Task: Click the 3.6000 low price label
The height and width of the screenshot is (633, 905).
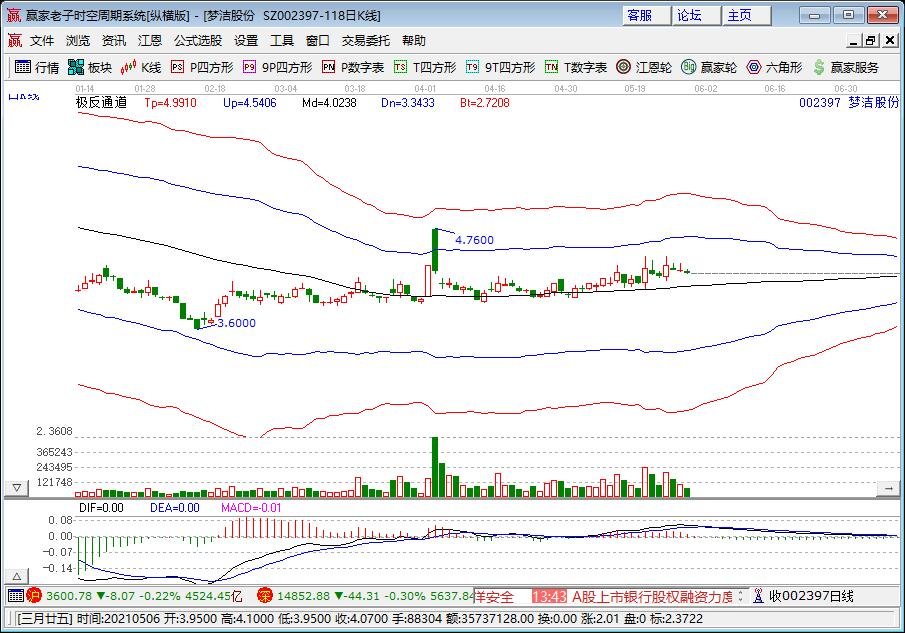Action: [236, 323]
